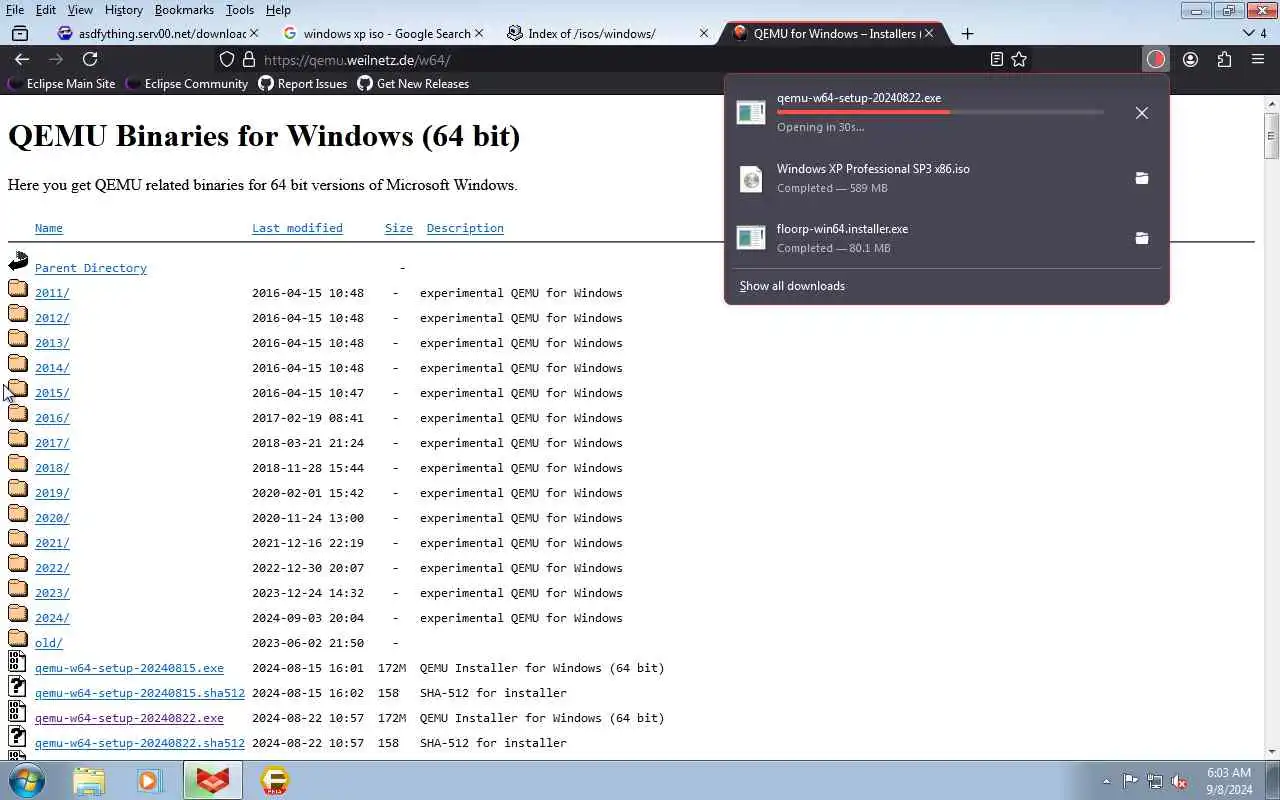Click the folder icon beside 2019/
The height and width of the screenshot is (800, 1280).
pyautogui.click(x=18, y=488)
